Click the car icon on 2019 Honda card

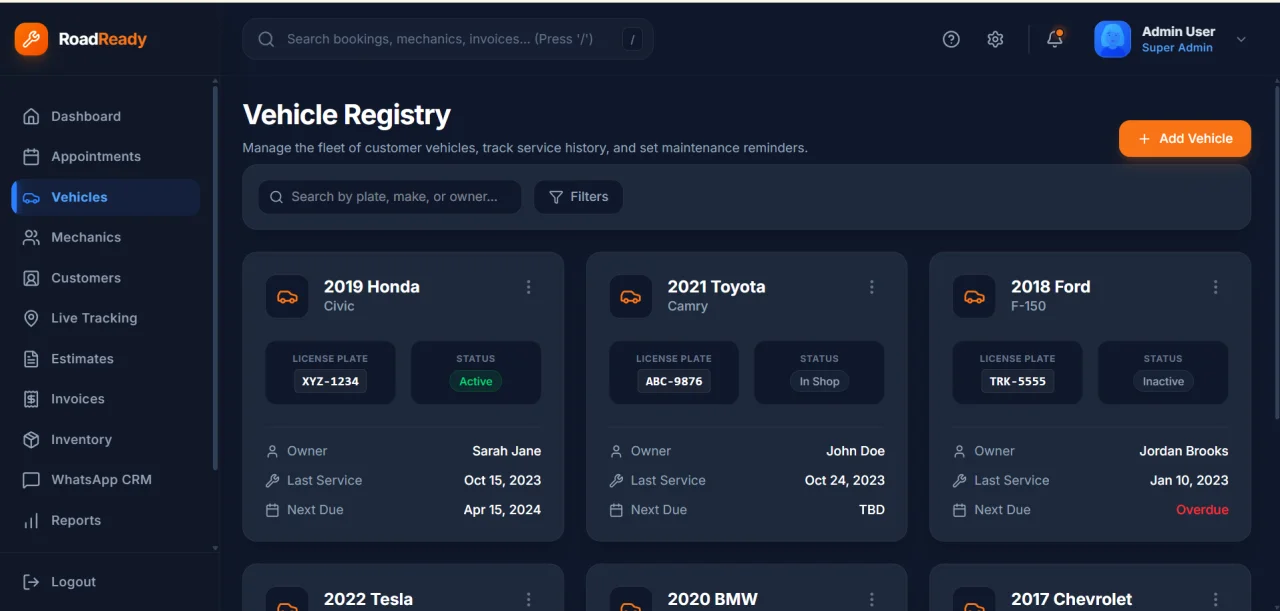tap(287, 297)
